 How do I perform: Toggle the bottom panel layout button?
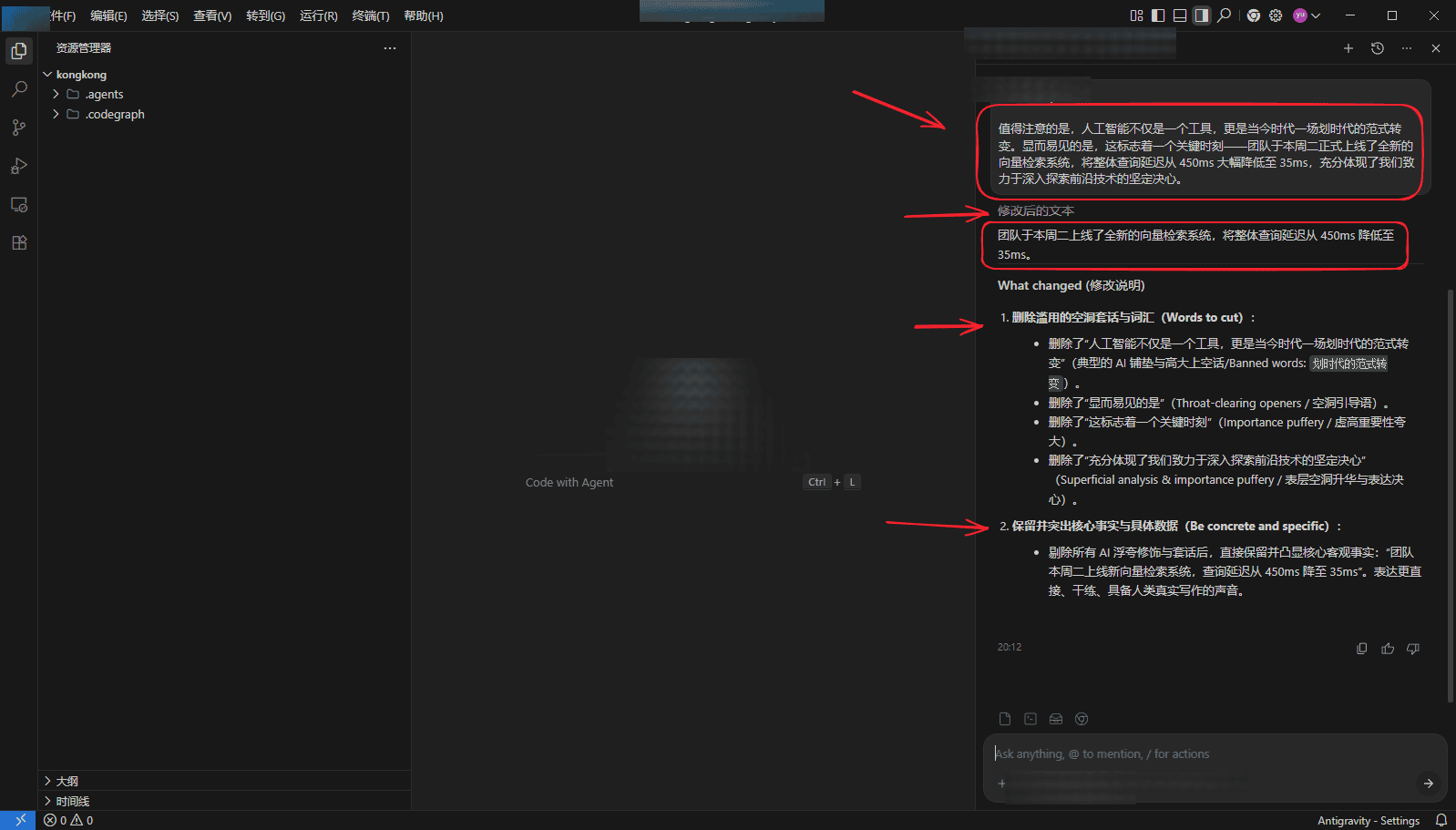1180,15
